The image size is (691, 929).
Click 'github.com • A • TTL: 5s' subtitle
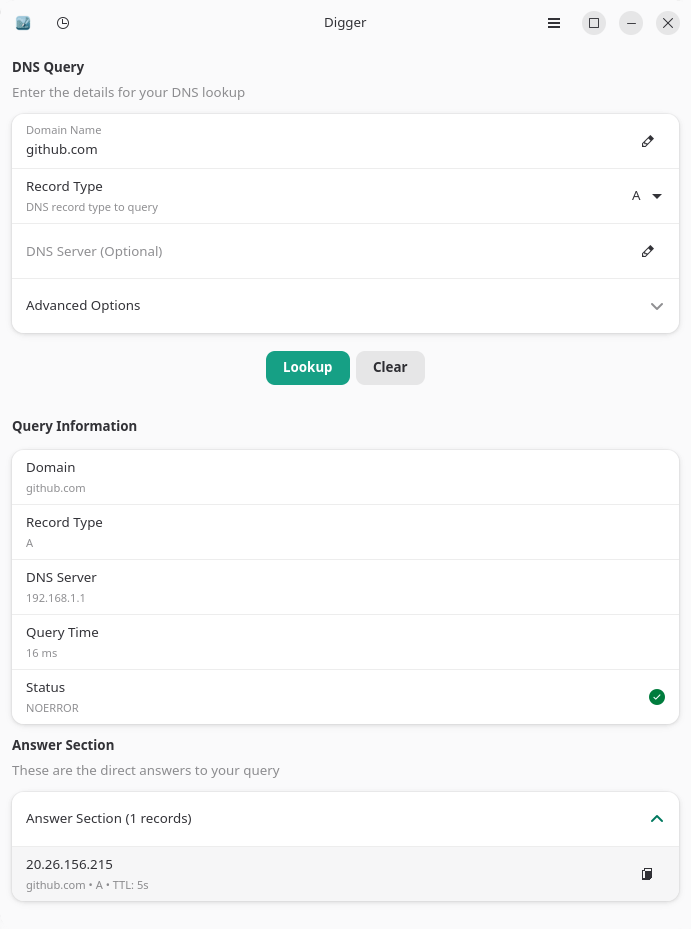pos(87,885)
